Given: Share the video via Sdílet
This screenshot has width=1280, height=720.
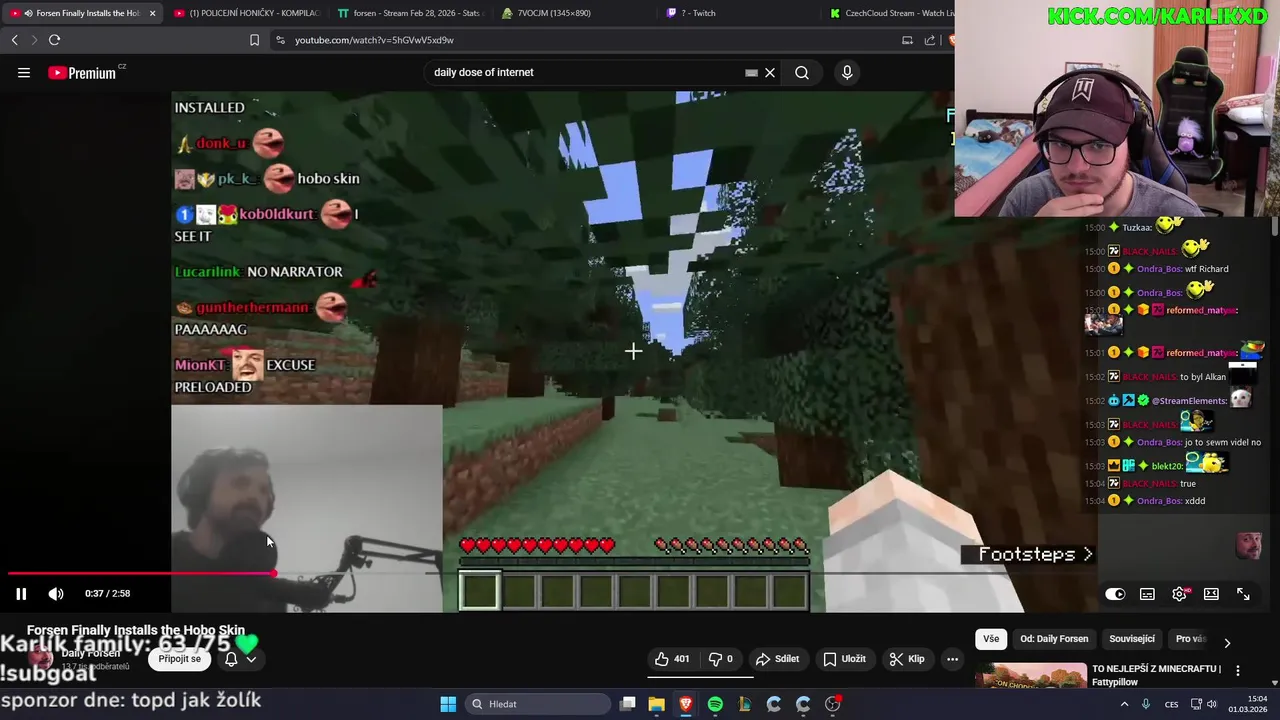Looking at the screenshot, I should (777, 659).
